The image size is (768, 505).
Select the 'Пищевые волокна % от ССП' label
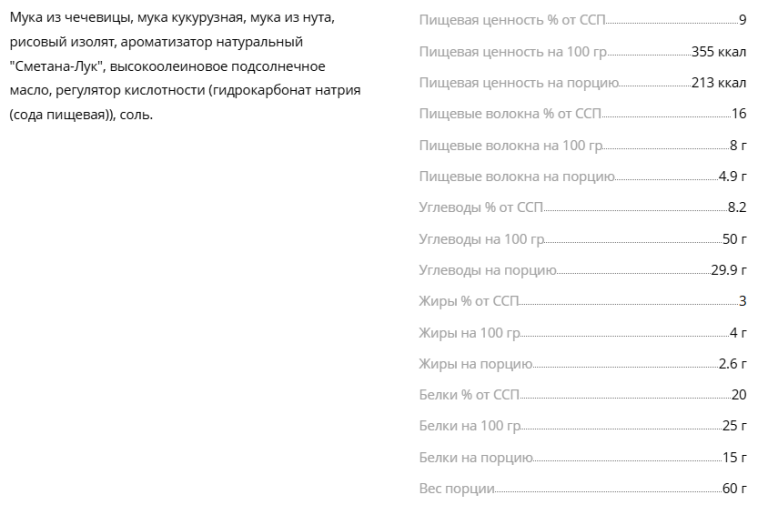(510, 114)
